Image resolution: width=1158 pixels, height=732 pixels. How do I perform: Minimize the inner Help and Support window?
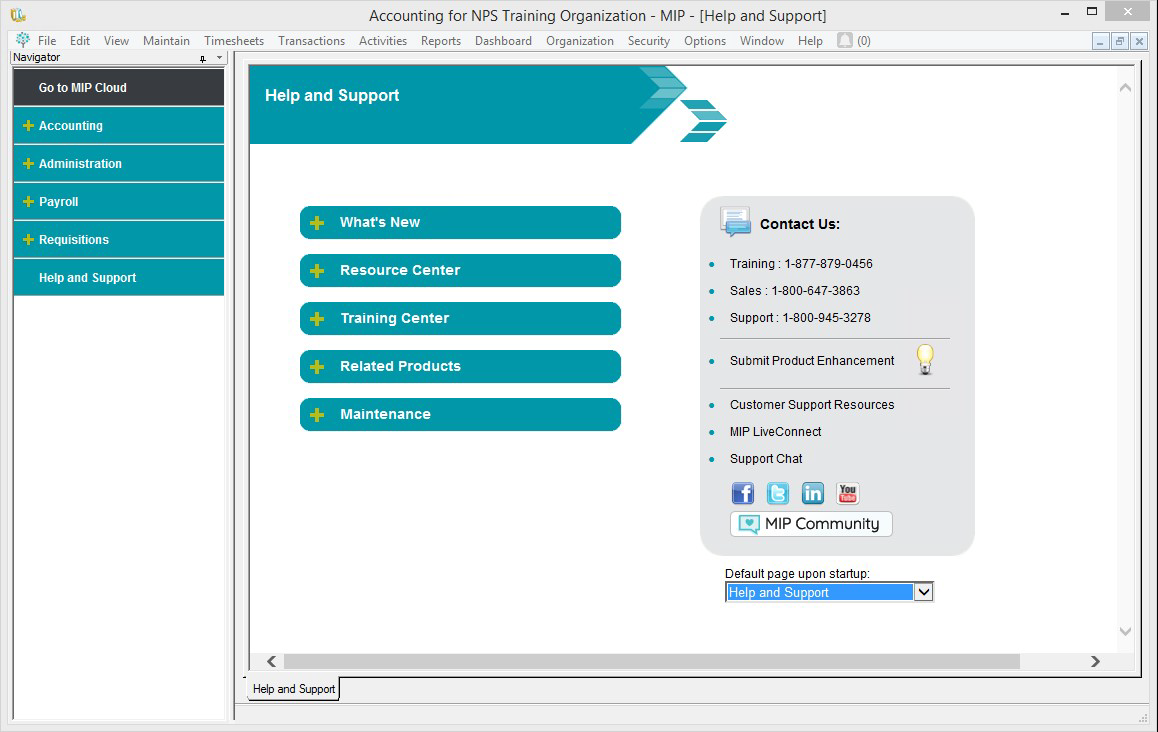(x=1100, y=41)
